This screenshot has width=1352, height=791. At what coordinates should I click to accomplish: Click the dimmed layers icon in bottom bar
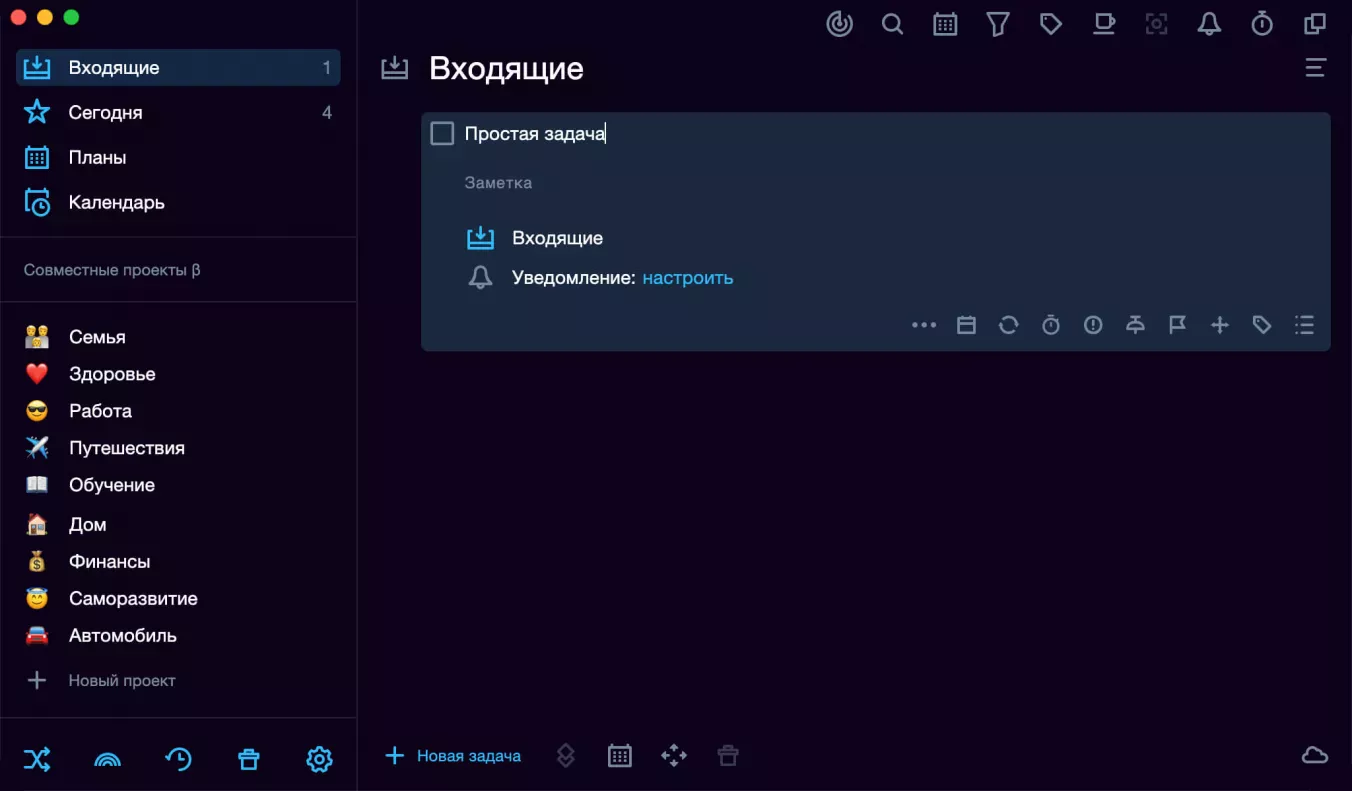[566, 756]
